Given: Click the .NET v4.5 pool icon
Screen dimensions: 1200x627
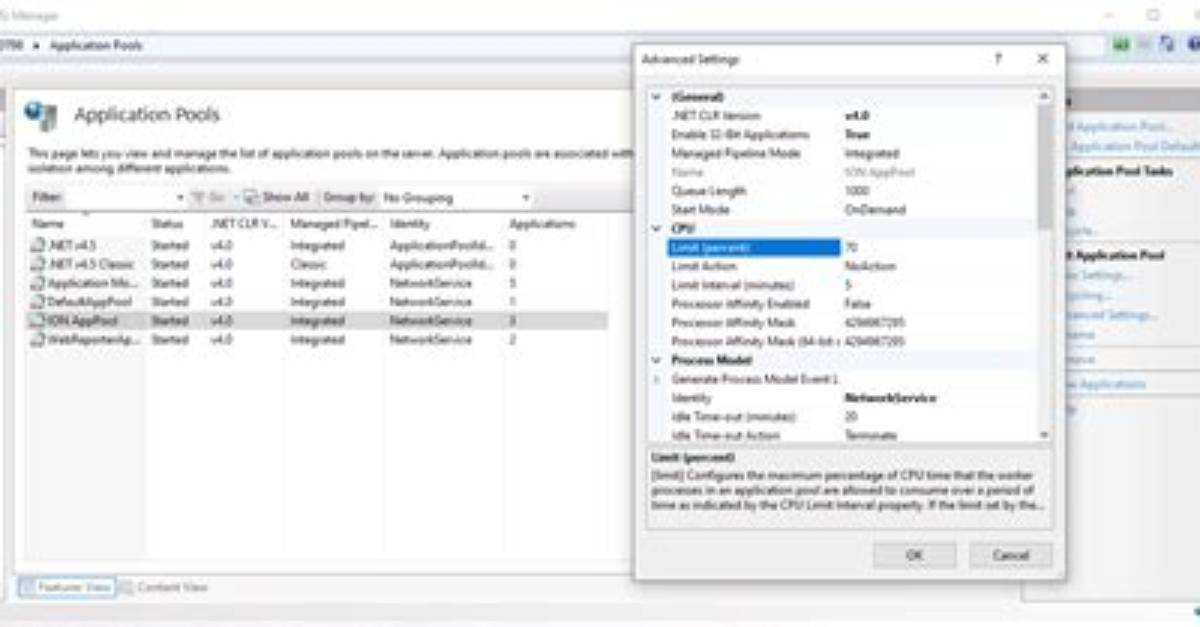Looking at the screenshot, I should 38,245.
